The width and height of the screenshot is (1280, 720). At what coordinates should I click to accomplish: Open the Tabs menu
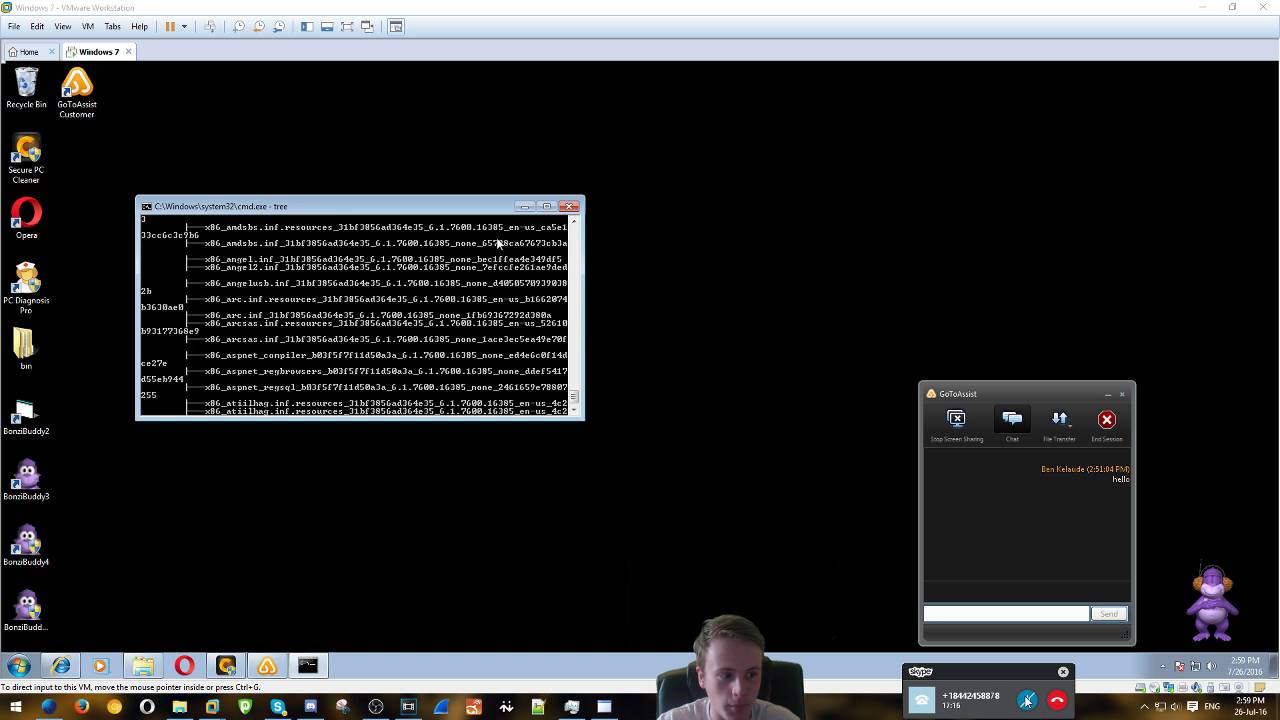point(113,27)
